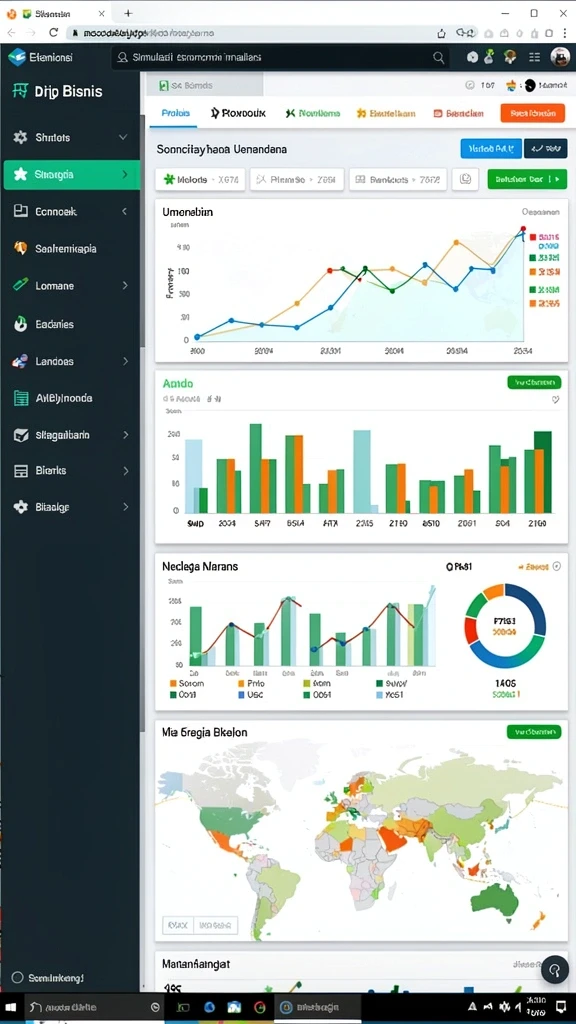Open the apps grid icon in header
Image resolution: width=576 pixels, height=1024 pixels.
click(534, 57)
